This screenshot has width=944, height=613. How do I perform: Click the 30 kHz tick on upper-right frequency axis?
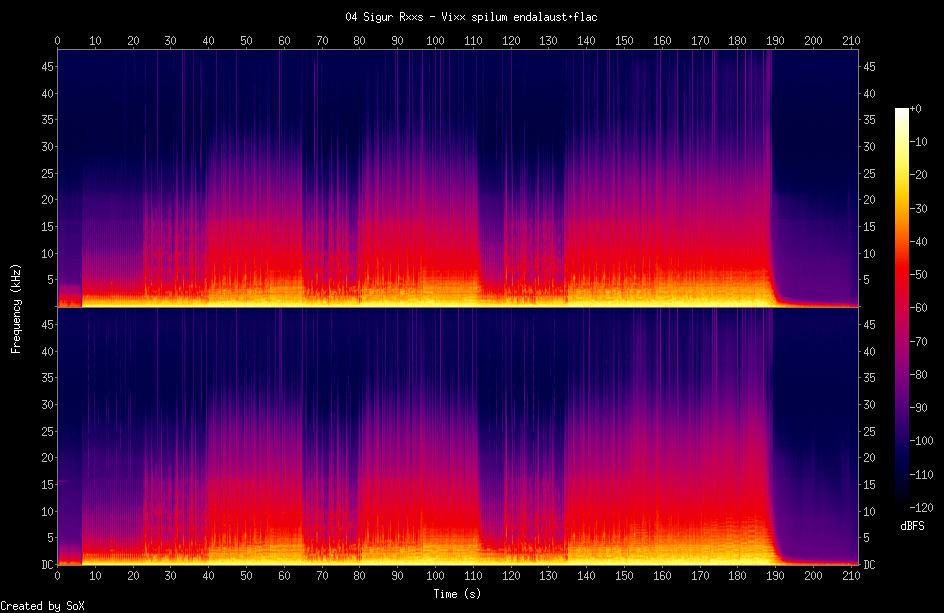[x=870, y=146]
